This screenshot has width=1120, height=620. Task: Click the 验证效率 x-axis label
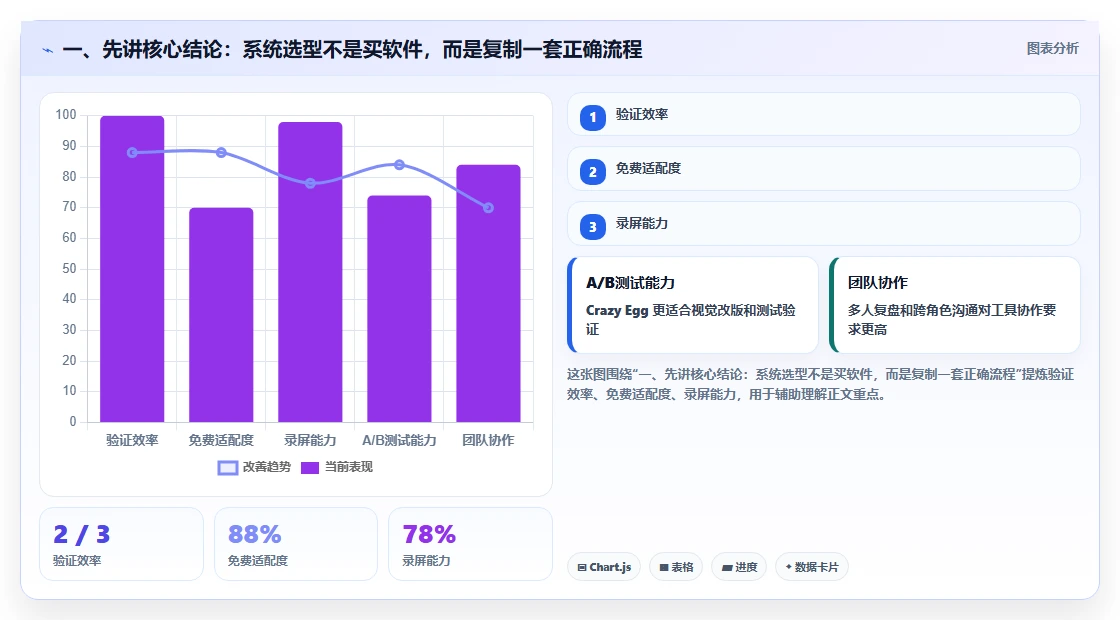pyautogui.click(x=132, y=440)
